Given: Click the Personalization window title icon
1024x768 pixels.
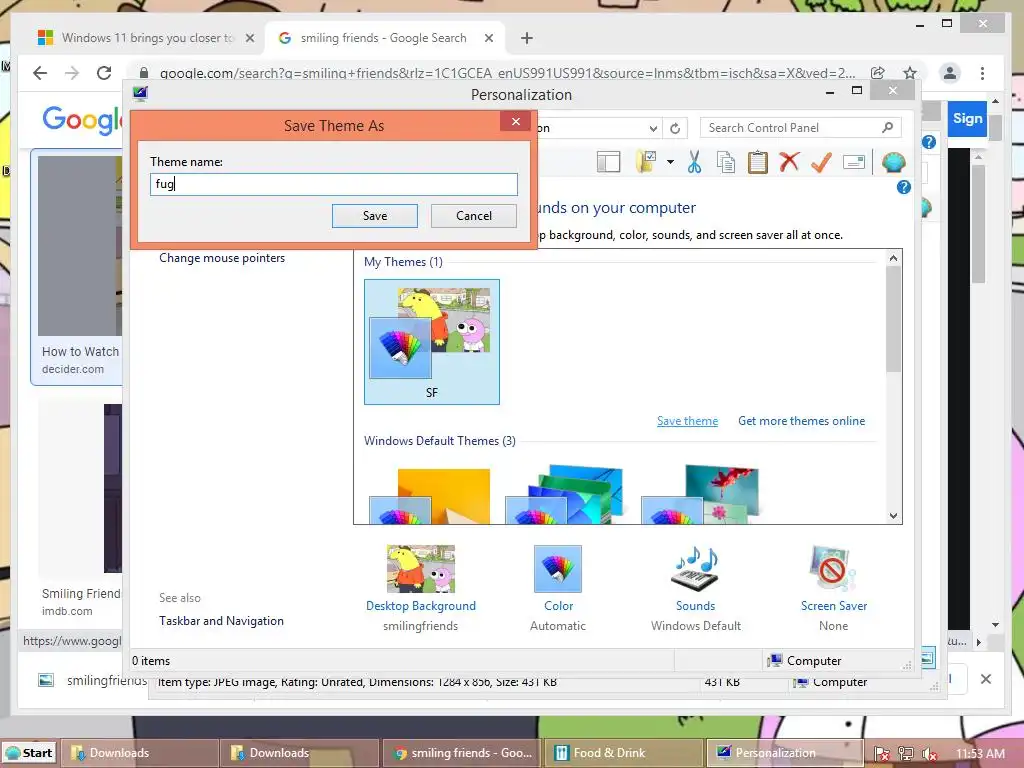Looking at the screenshot, I should 140,93.
